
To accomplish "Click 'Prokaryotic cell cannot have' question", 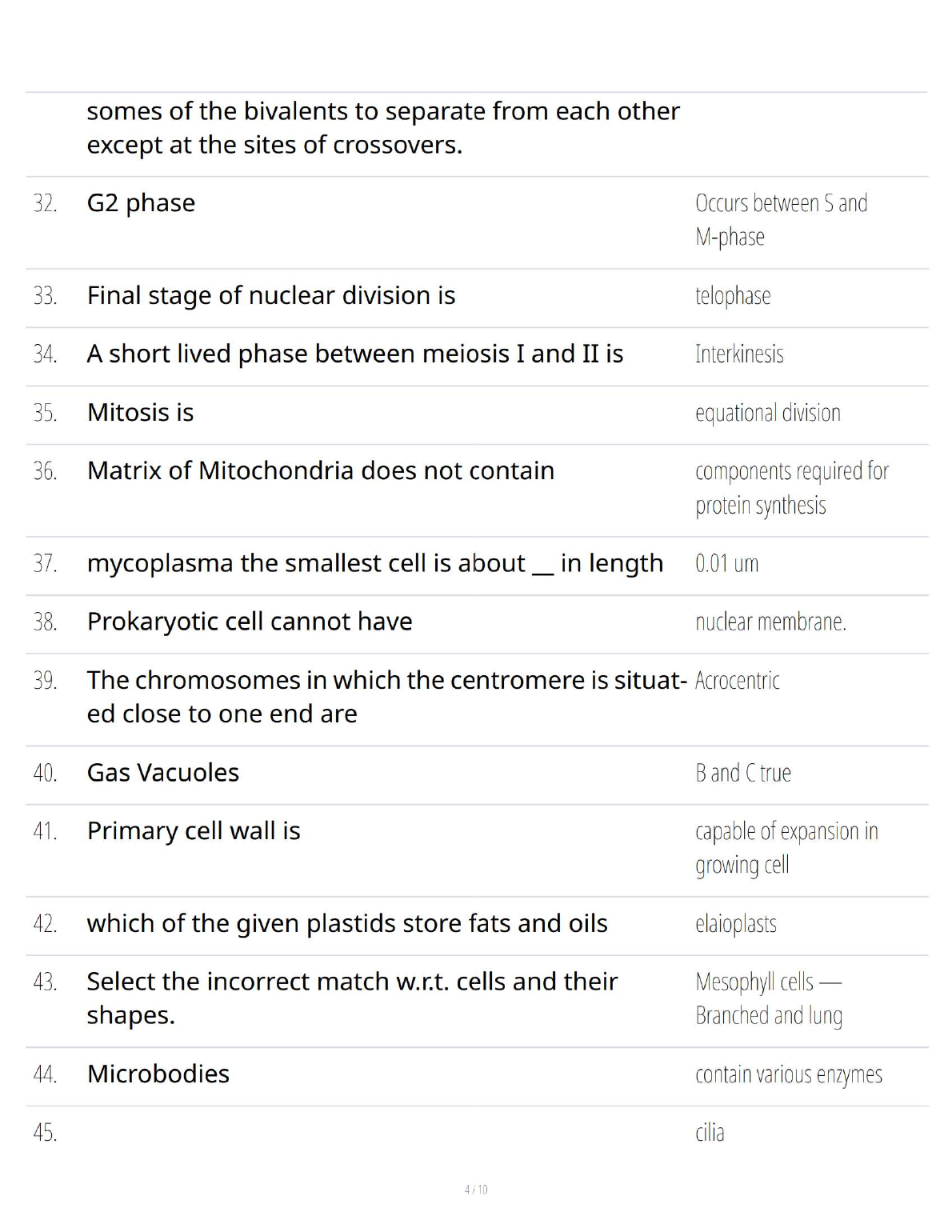I will coord(250,622).
